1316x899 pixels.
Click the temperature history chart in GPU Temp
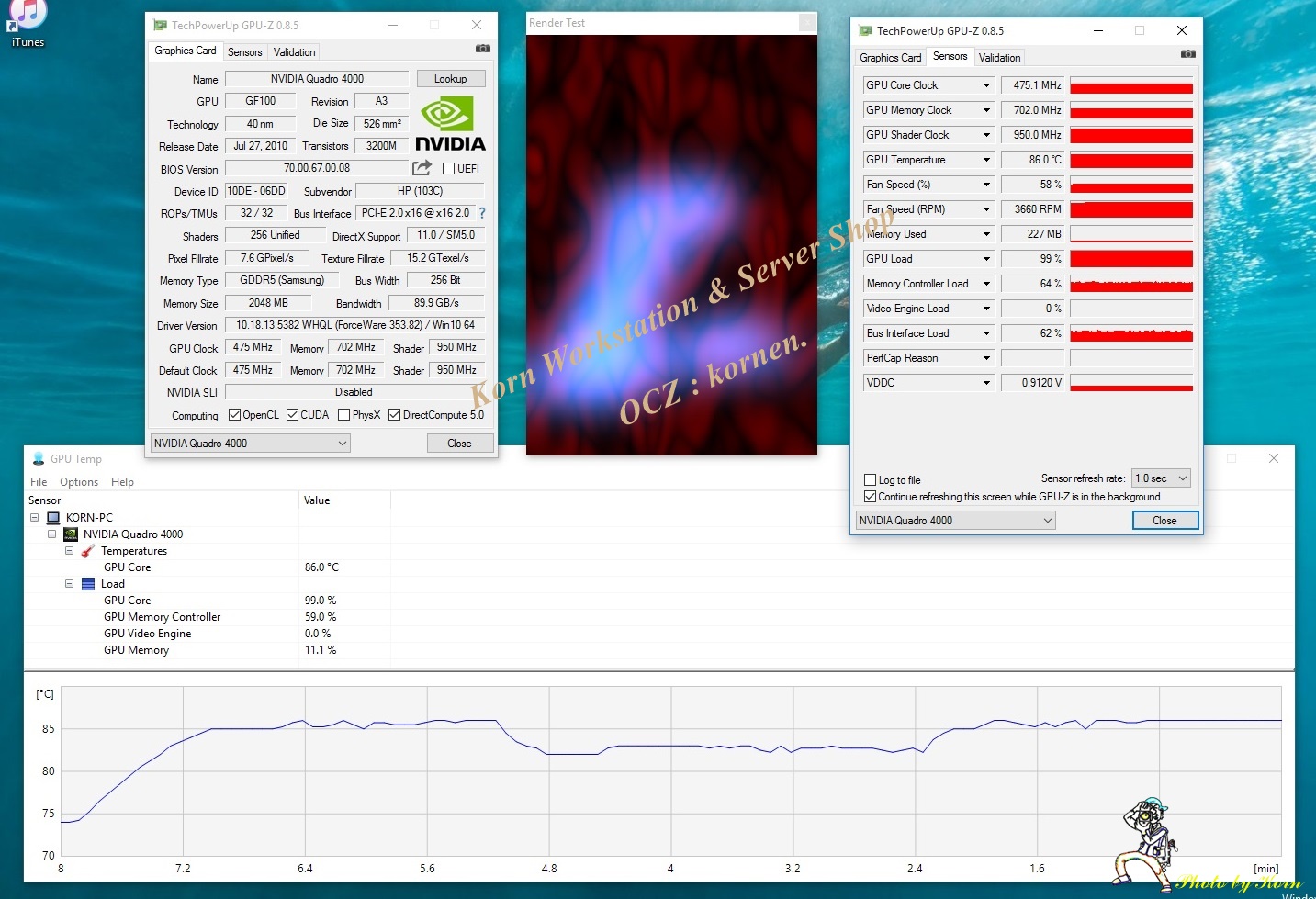671,770
